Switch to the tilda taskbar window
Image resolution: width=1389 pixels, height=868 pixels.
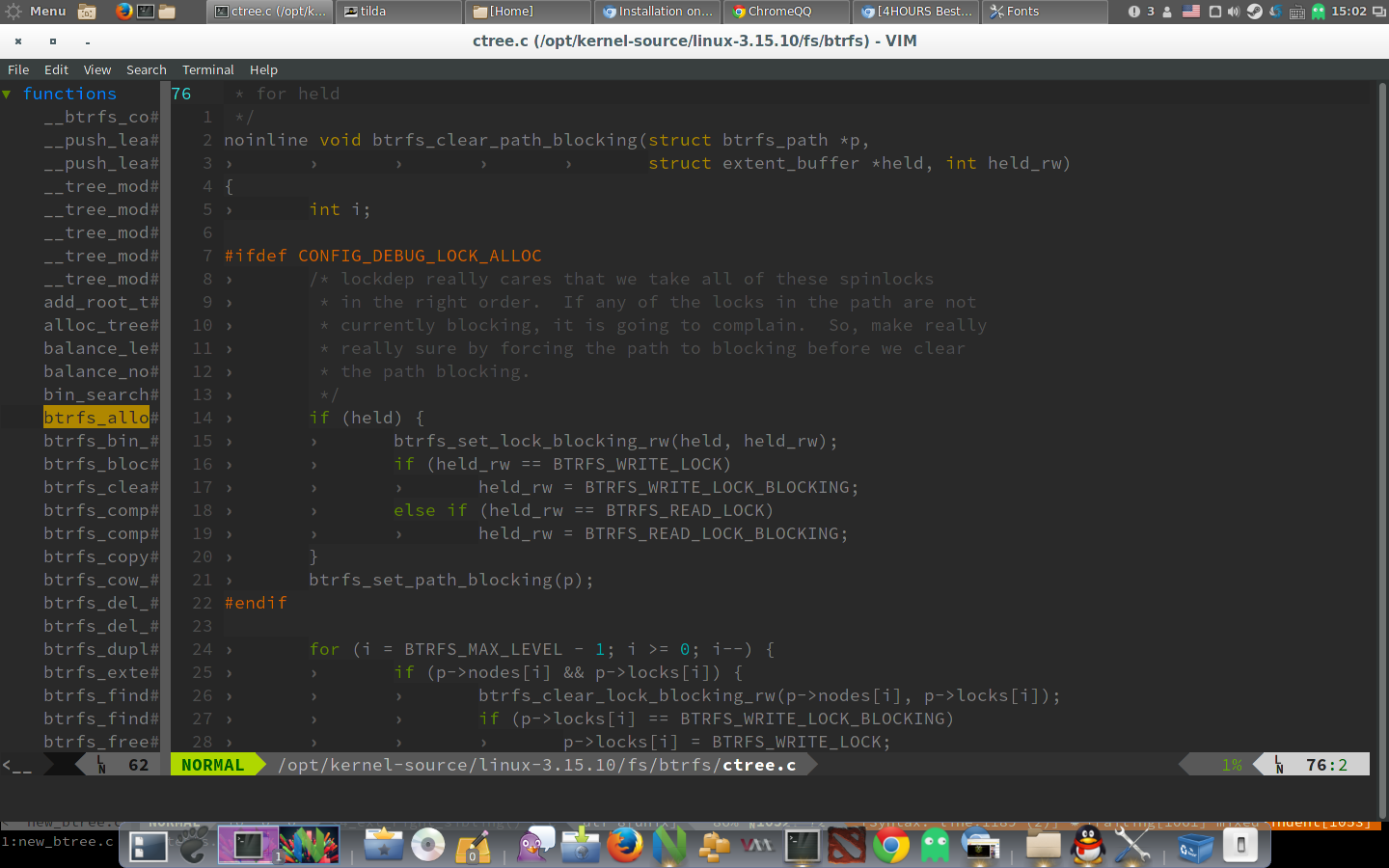(399, 12)
